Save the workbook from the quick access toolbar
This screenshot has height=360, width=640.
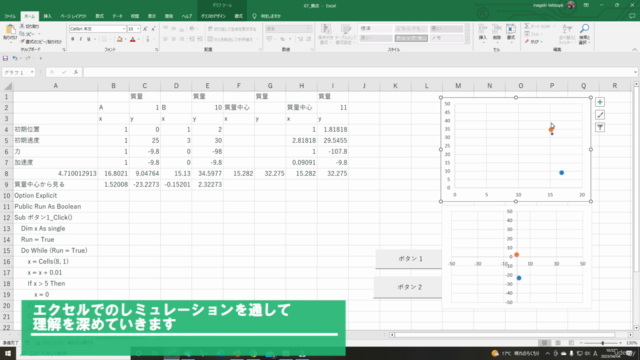coord(5,58)
